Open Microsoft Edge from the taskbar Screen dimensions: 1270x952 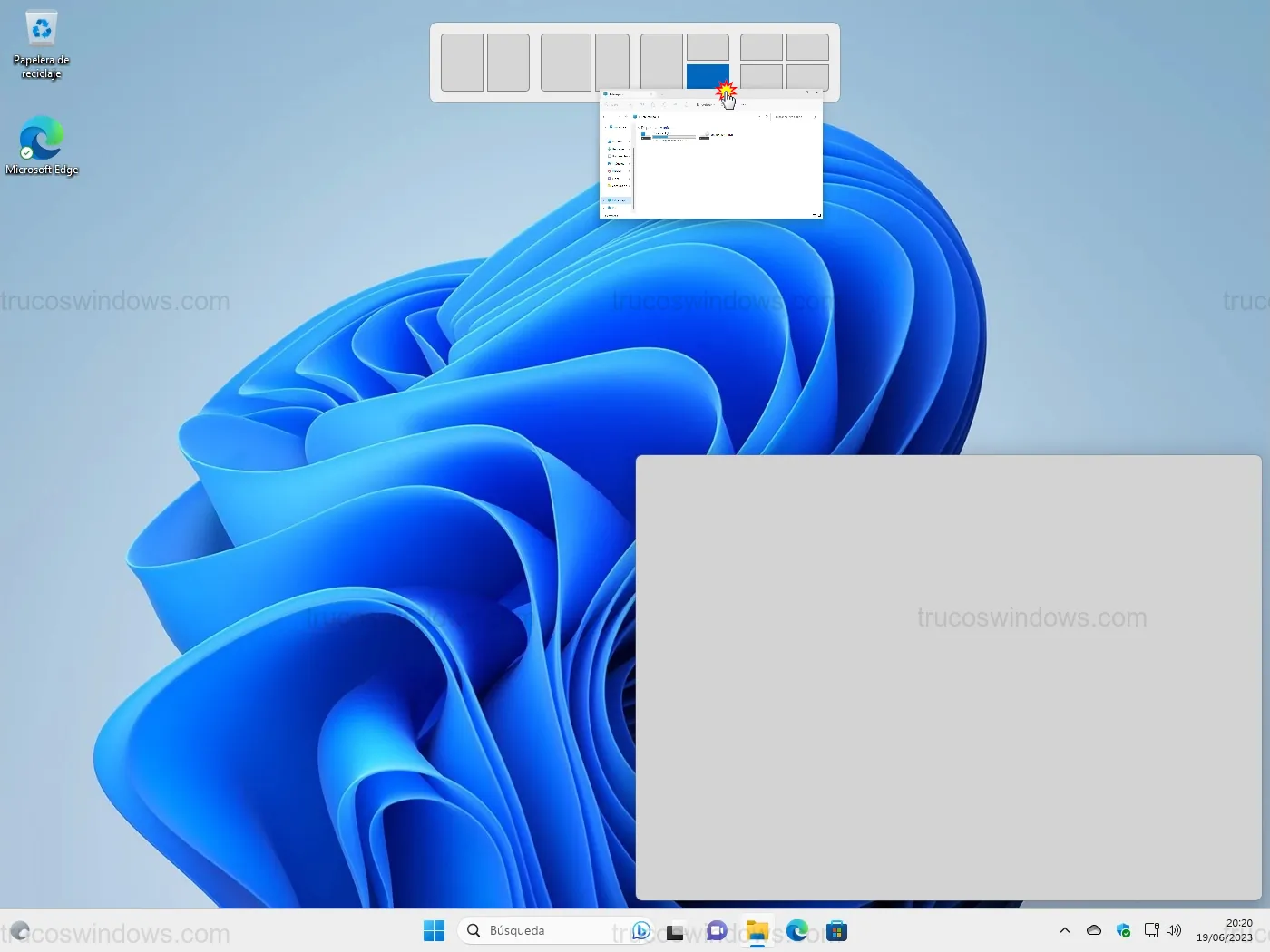[x=797, y=931]
